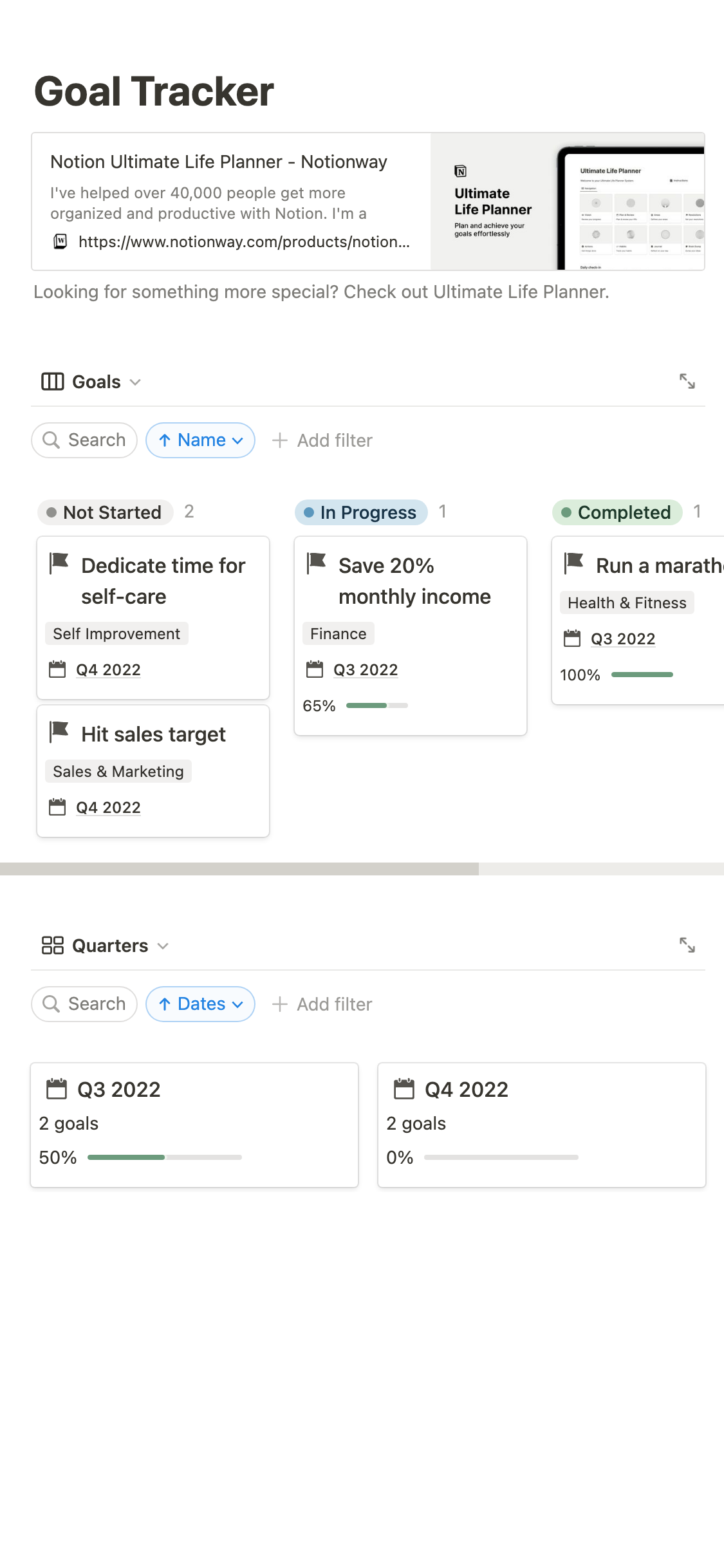The height and width of the screenshot is (1568, 724).
Task: Click the flag icon on Save 20% card
Action: click(317, 563)
